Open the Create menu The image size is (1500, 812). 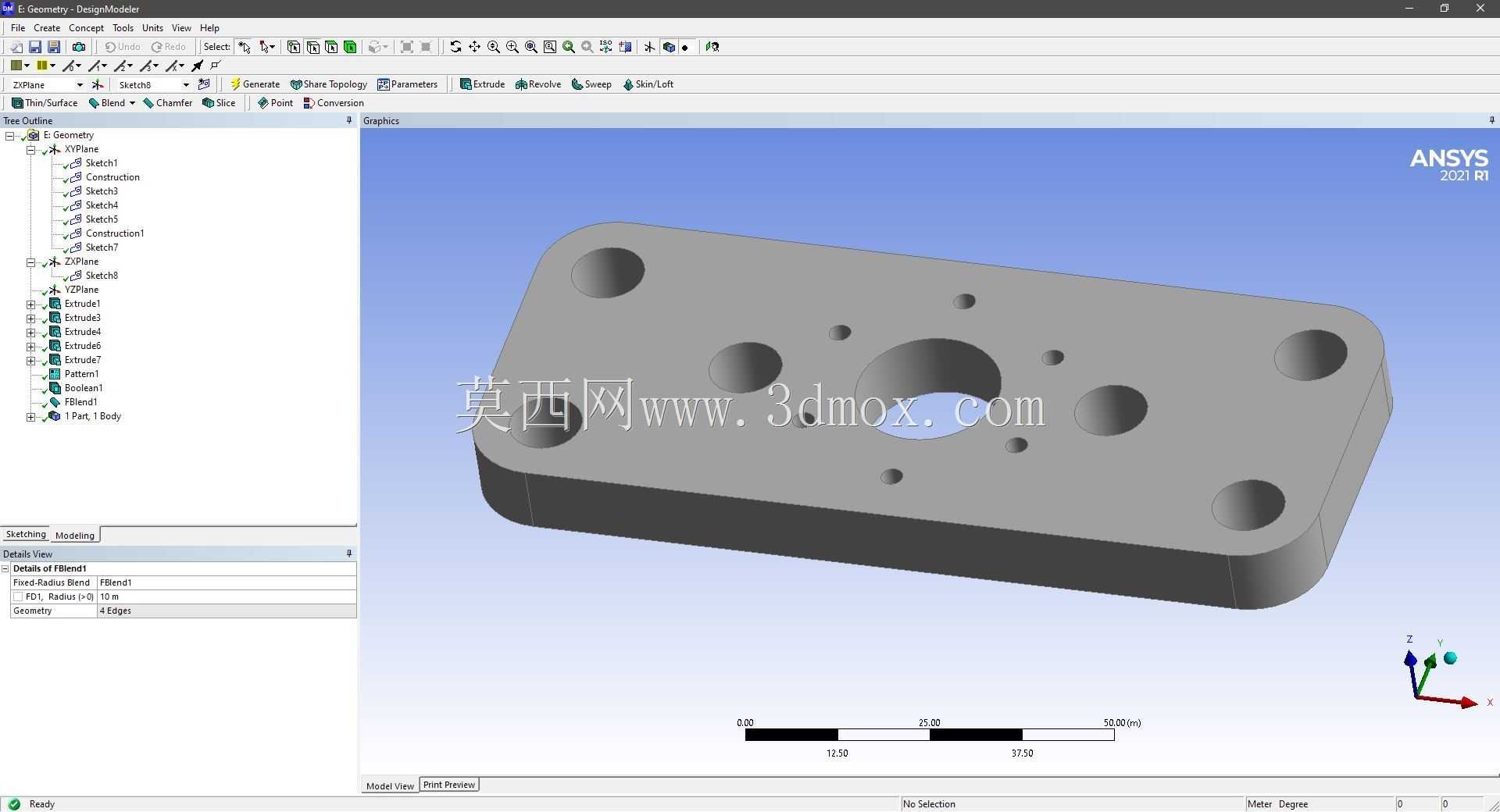(x=47, y=27)
